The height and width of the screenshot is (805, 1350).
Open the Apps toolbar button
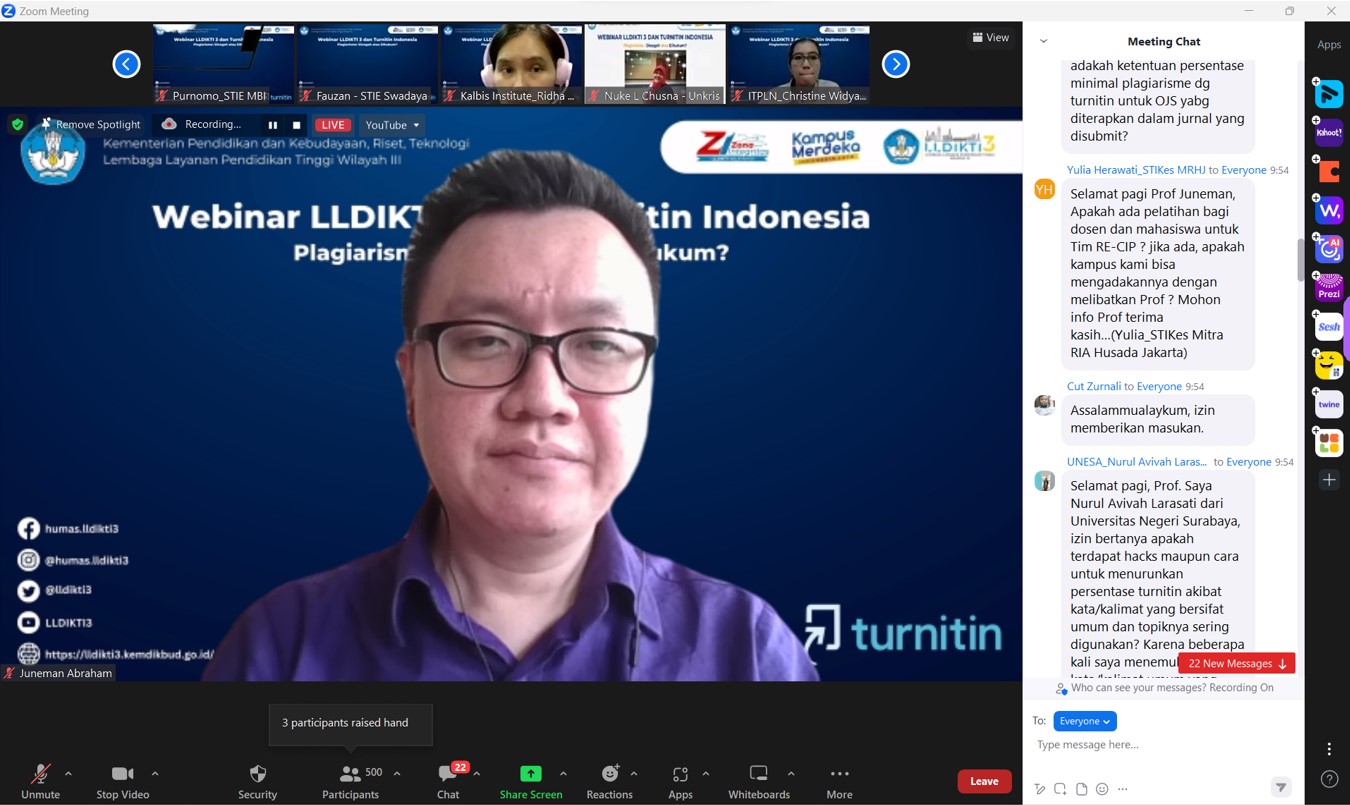coord(680,781)
